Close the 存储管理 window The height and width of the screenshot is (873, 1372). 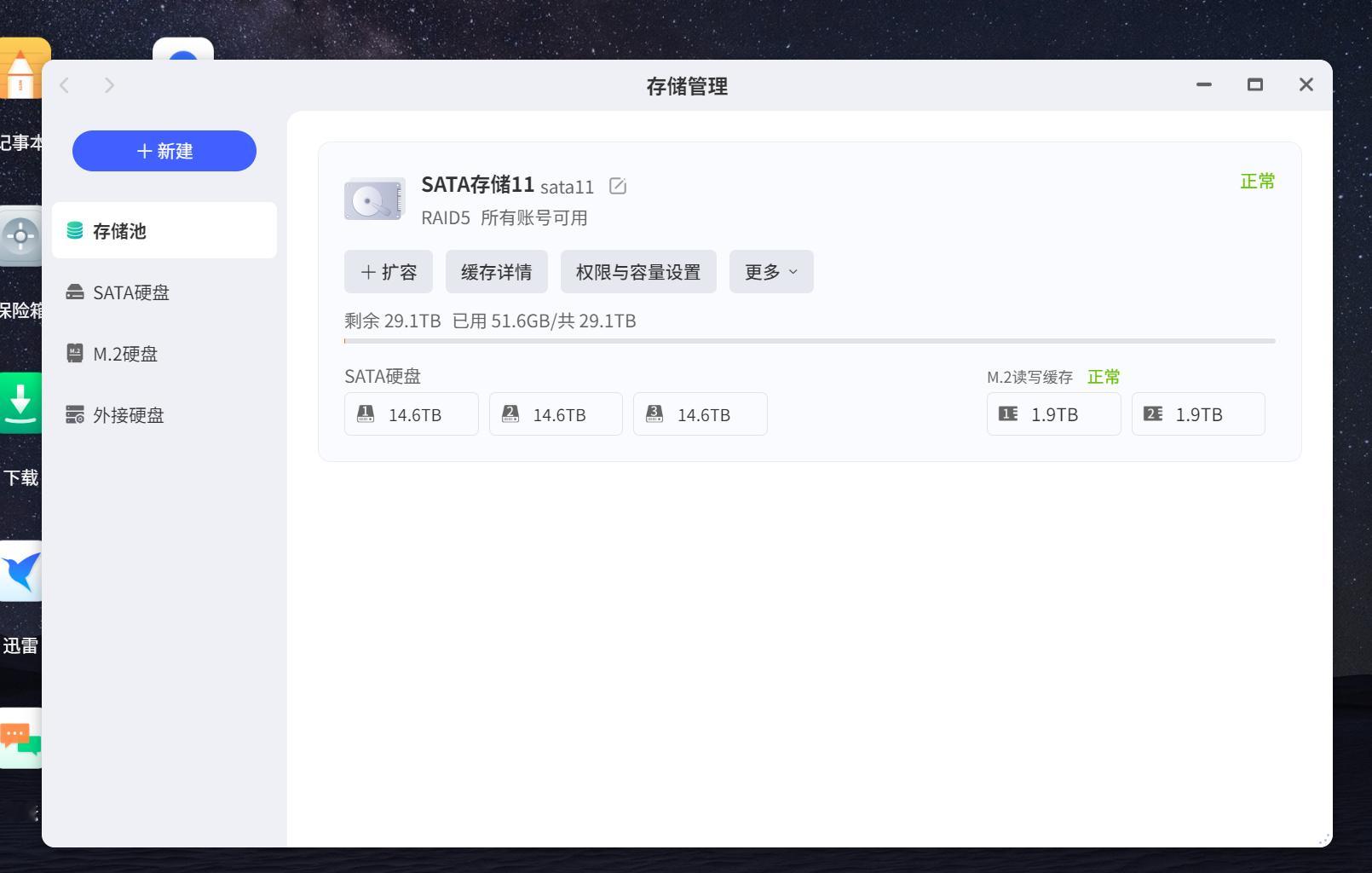tap(1306, 84)
